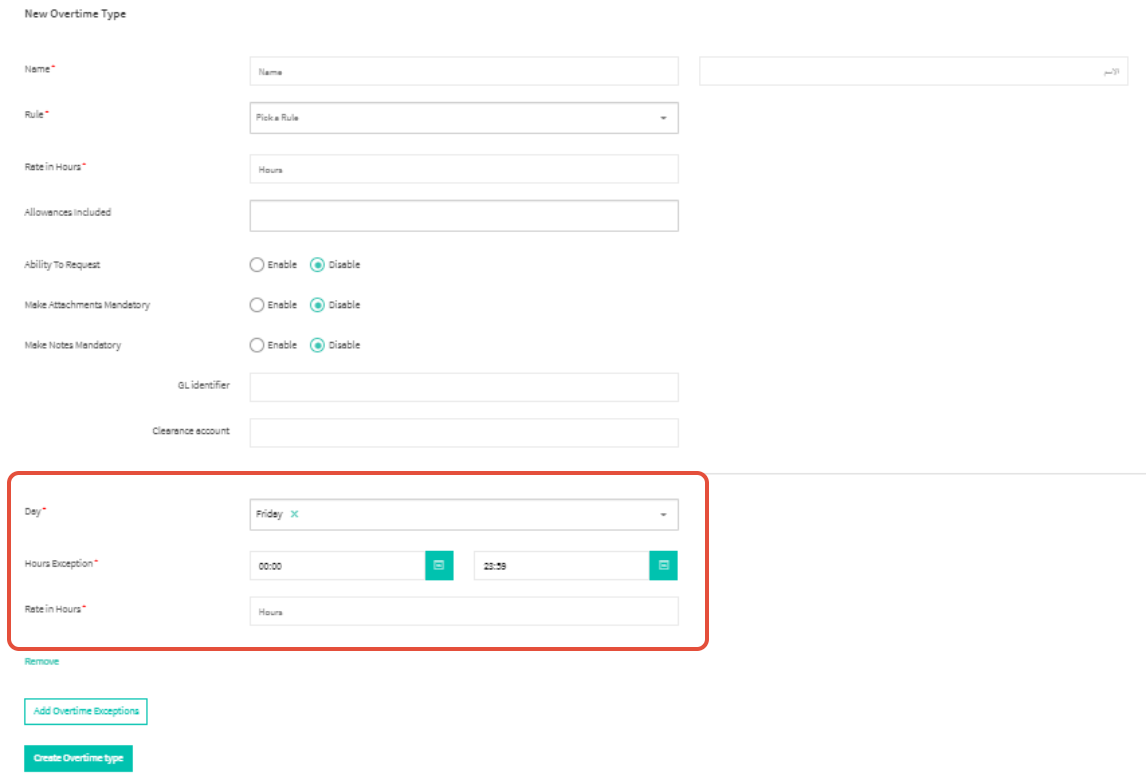Click the Hours Exception label
The height and width of the screenshot is (780, 1146).
pyautogui.click(x=59, y=564)
